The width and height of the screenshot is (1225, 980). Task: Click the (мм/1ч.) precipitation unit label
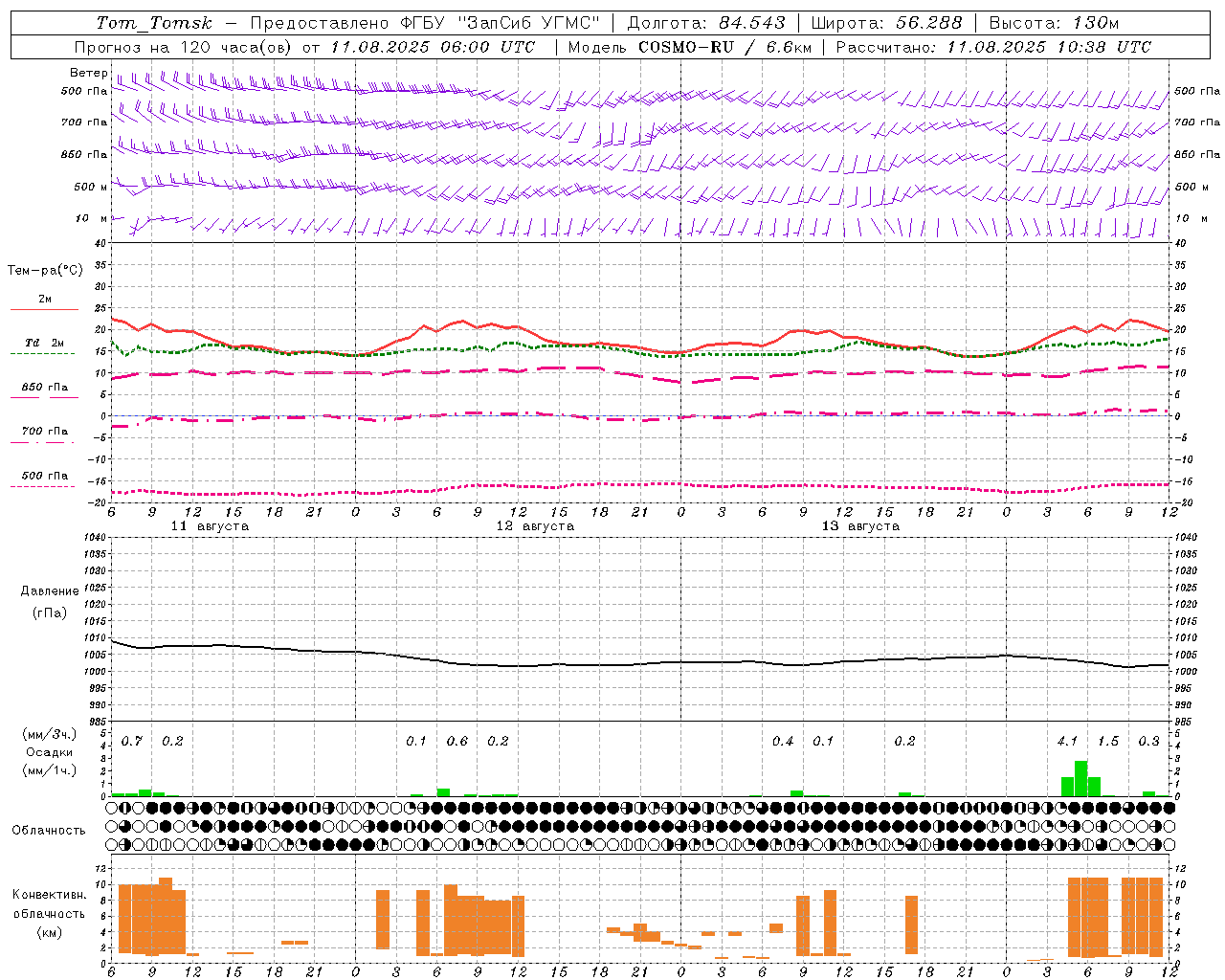coord(50,770)
